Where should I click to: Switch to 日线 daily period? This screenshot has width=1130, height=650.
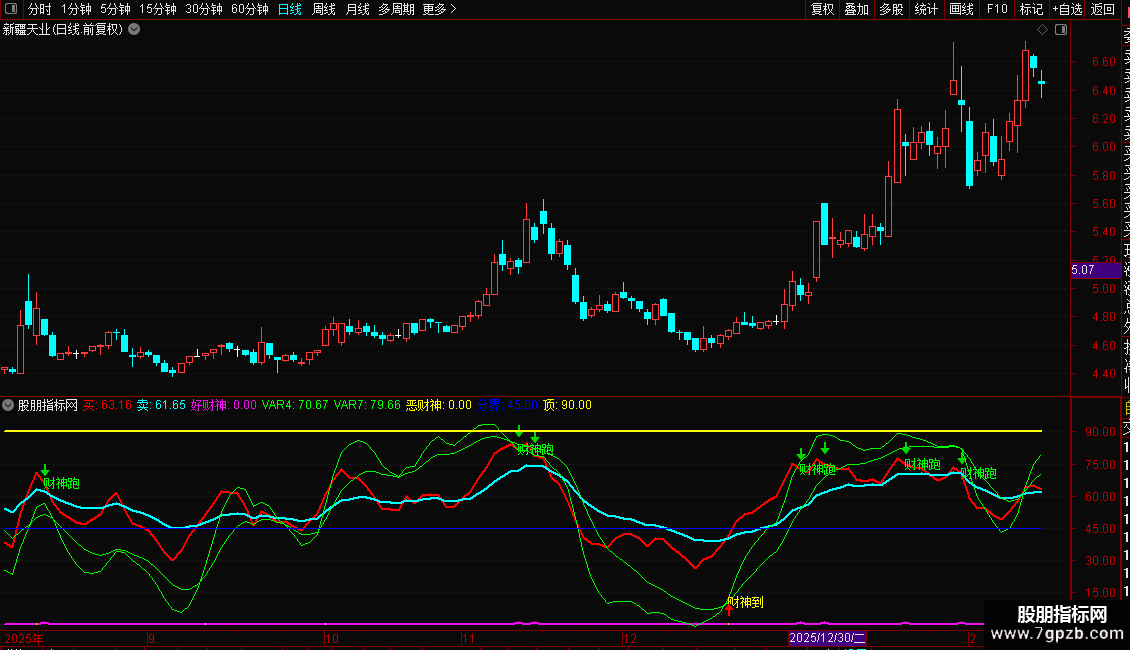coord(290,9)
